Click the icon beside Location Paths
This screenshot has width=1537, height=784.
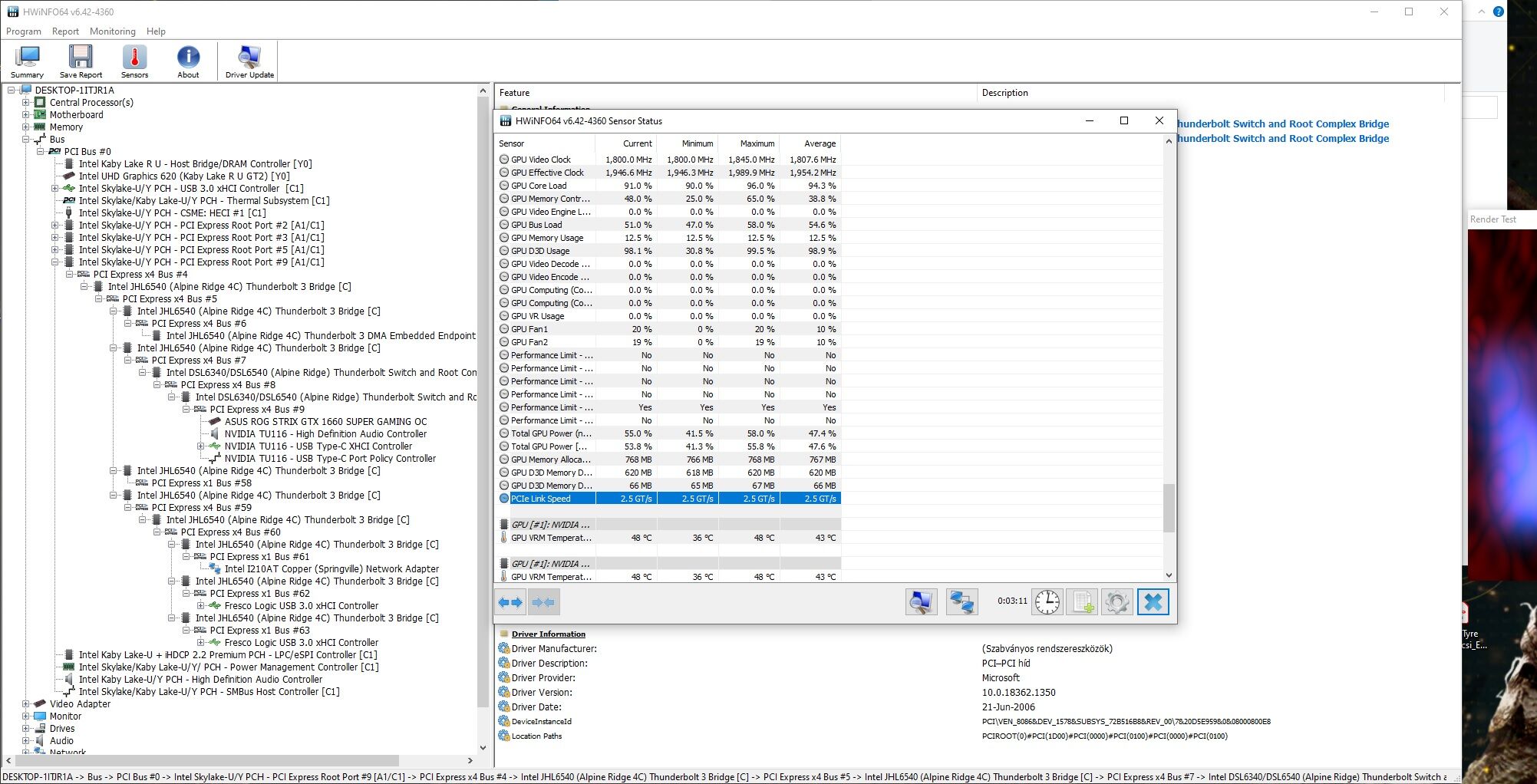tap(504, 736)
